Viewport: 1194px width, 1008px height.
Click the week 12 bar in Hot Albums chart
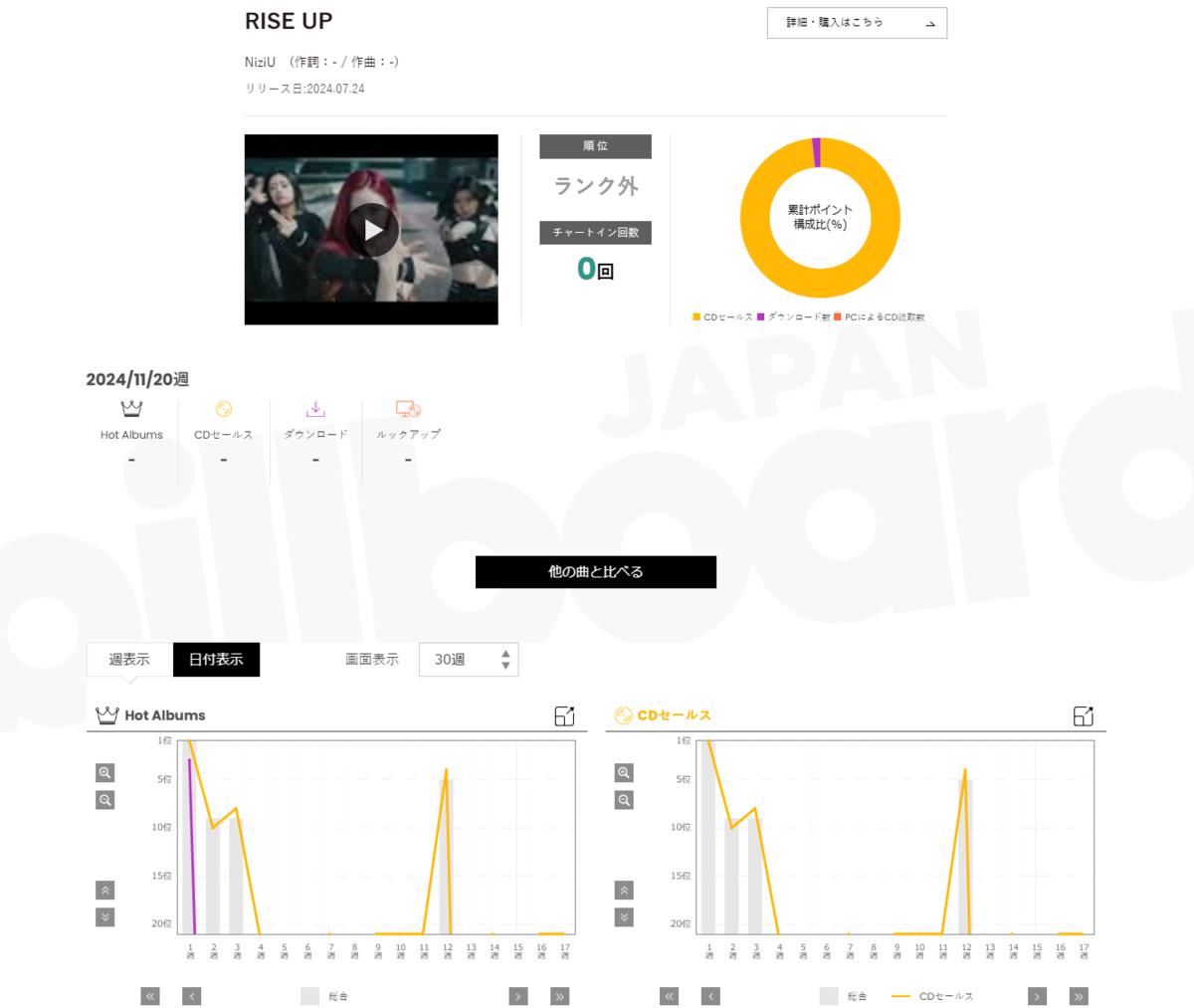click(447, 856)
